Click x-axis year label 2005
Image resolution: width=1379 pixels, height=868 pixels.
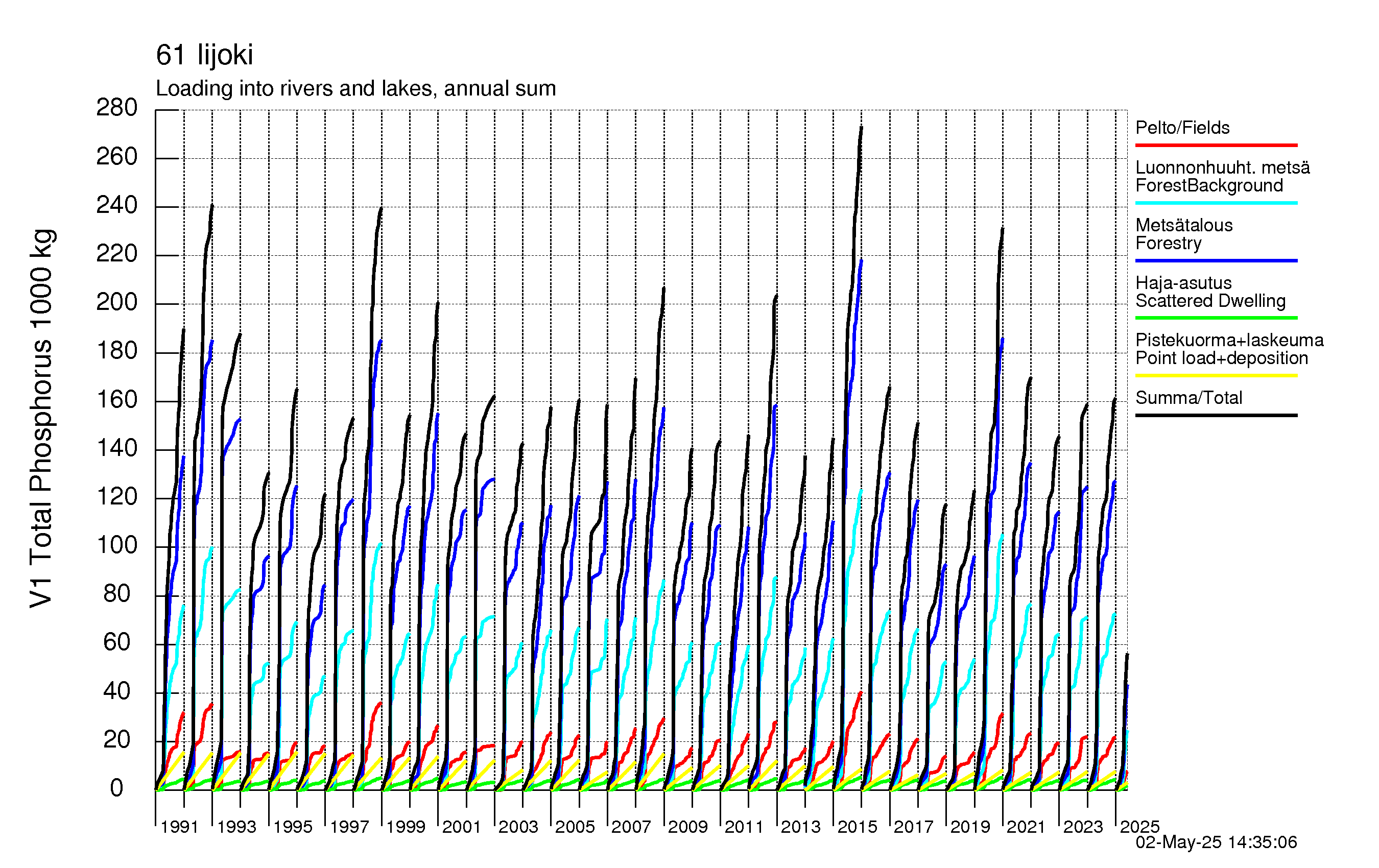coord(575,827)
